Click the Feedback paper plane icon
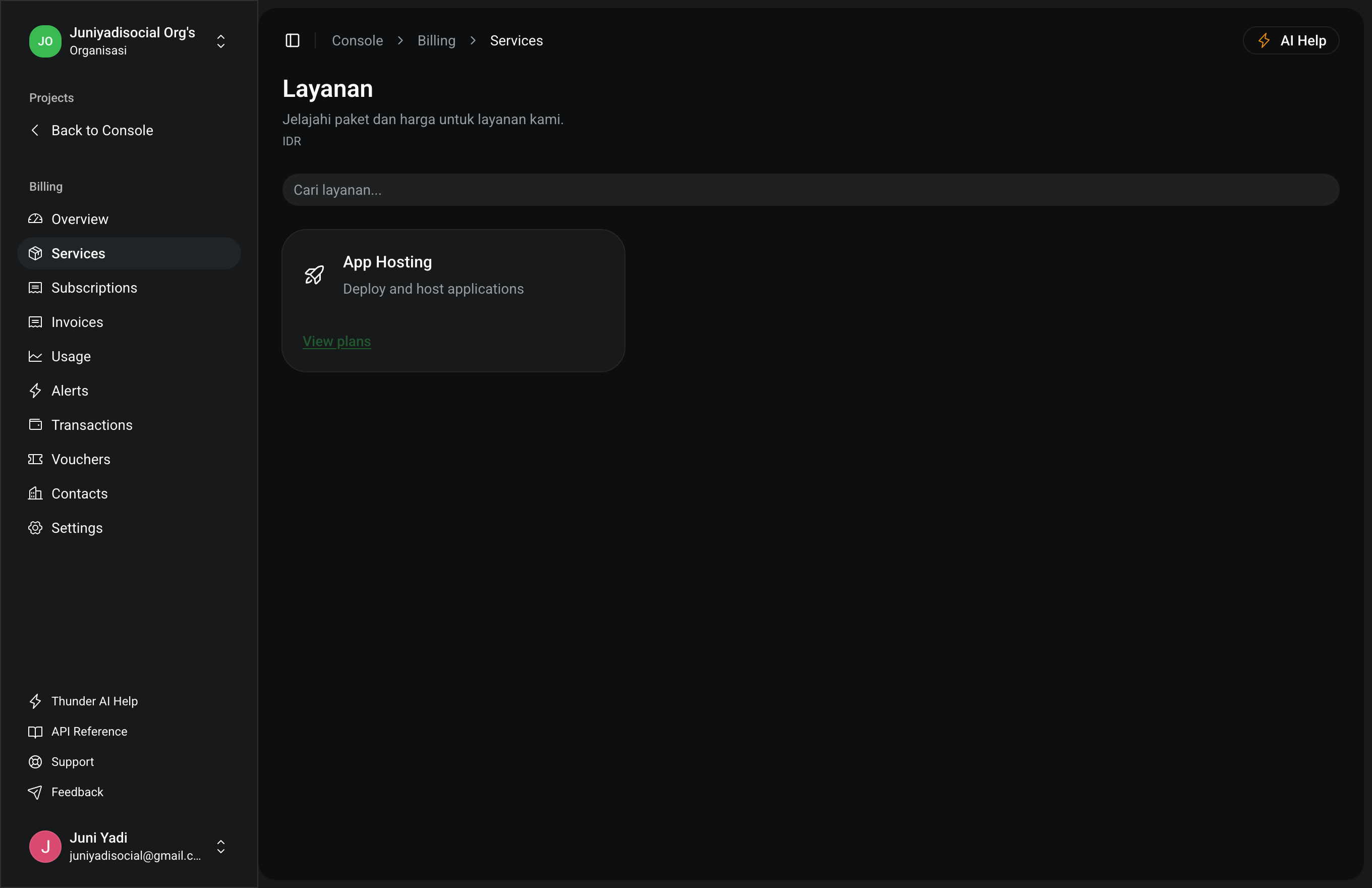This screenshot has width=1372, height=888. tap(35, 792)
